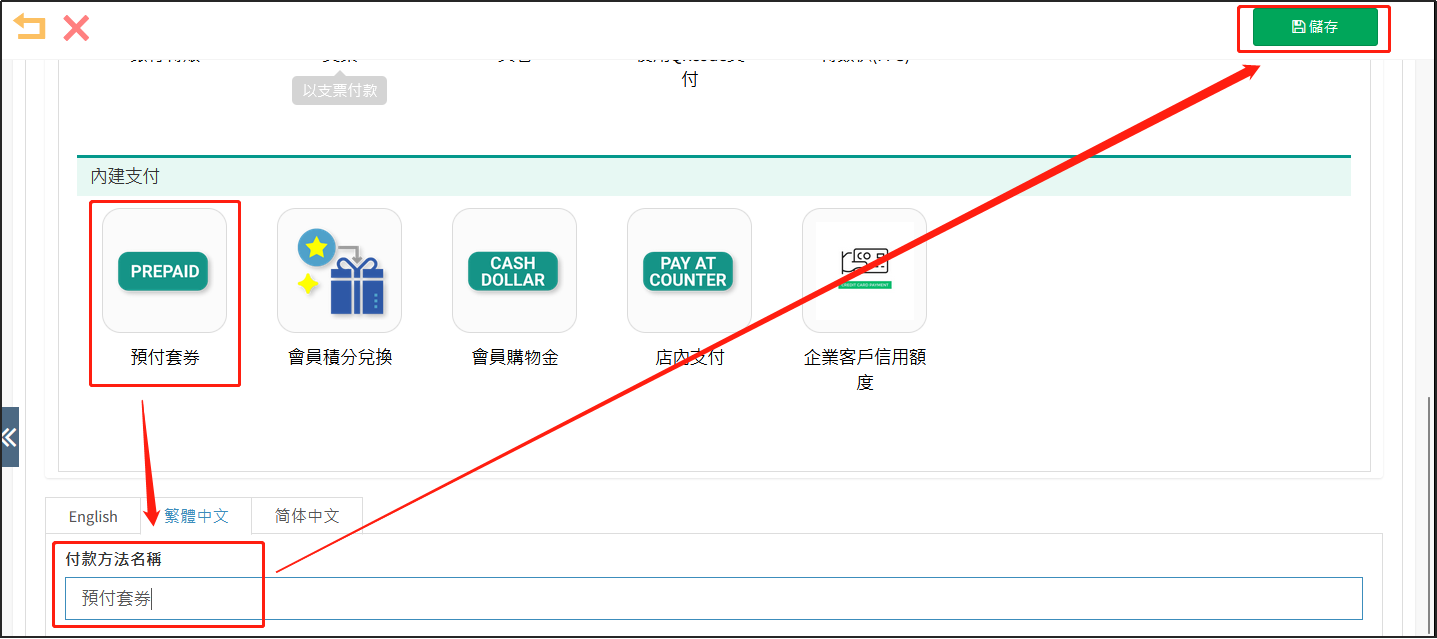The width and height of the screenshot is (1437, 639).
Task: Click the orange back arrow icon
Action: pos(30,27)
